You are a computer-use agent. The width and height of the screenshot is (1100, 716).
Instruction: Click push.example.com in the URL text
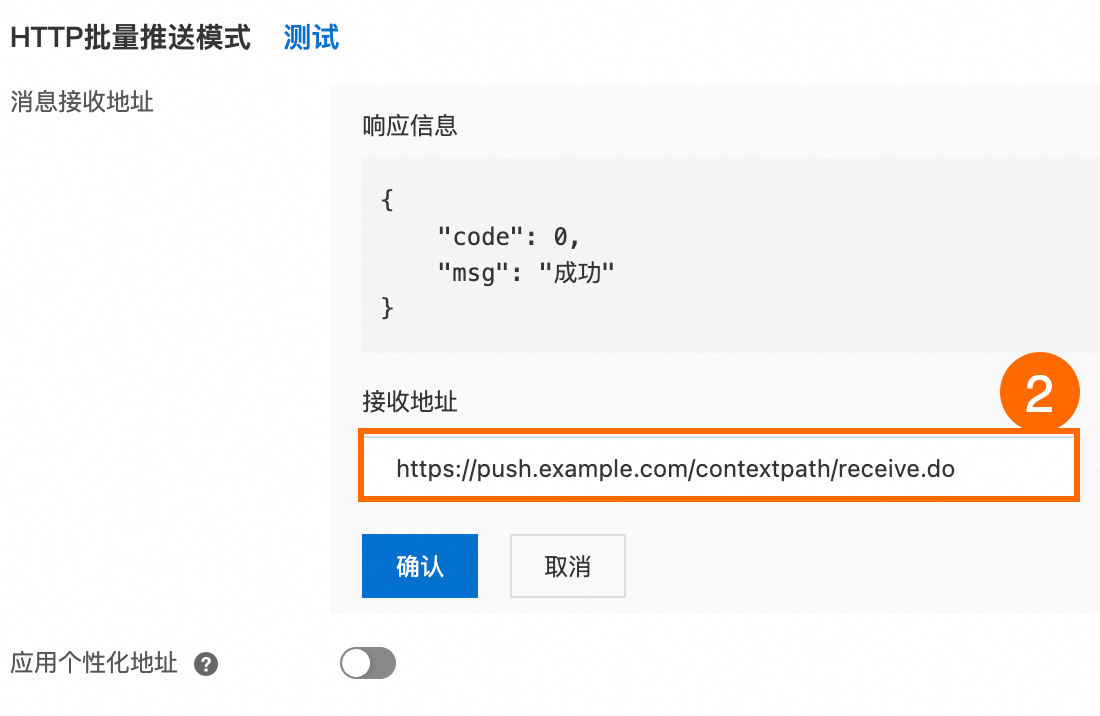coord(582,468)
